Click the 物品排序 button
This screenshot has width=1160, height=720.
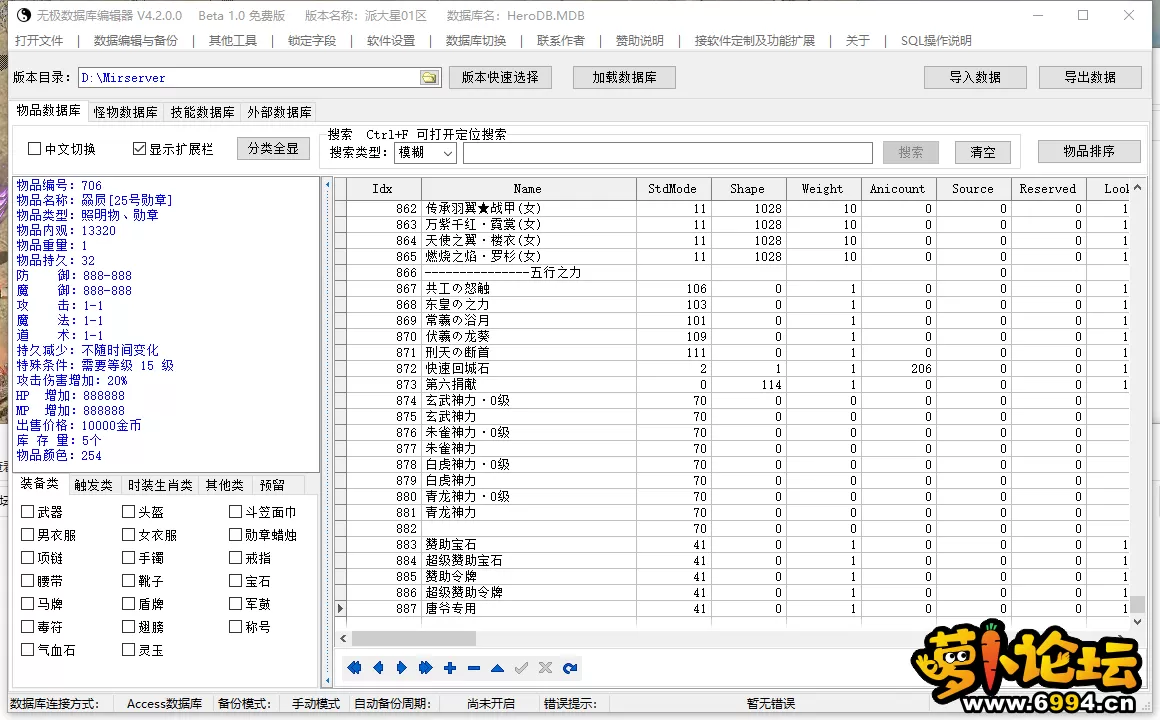click(1089, 152)
